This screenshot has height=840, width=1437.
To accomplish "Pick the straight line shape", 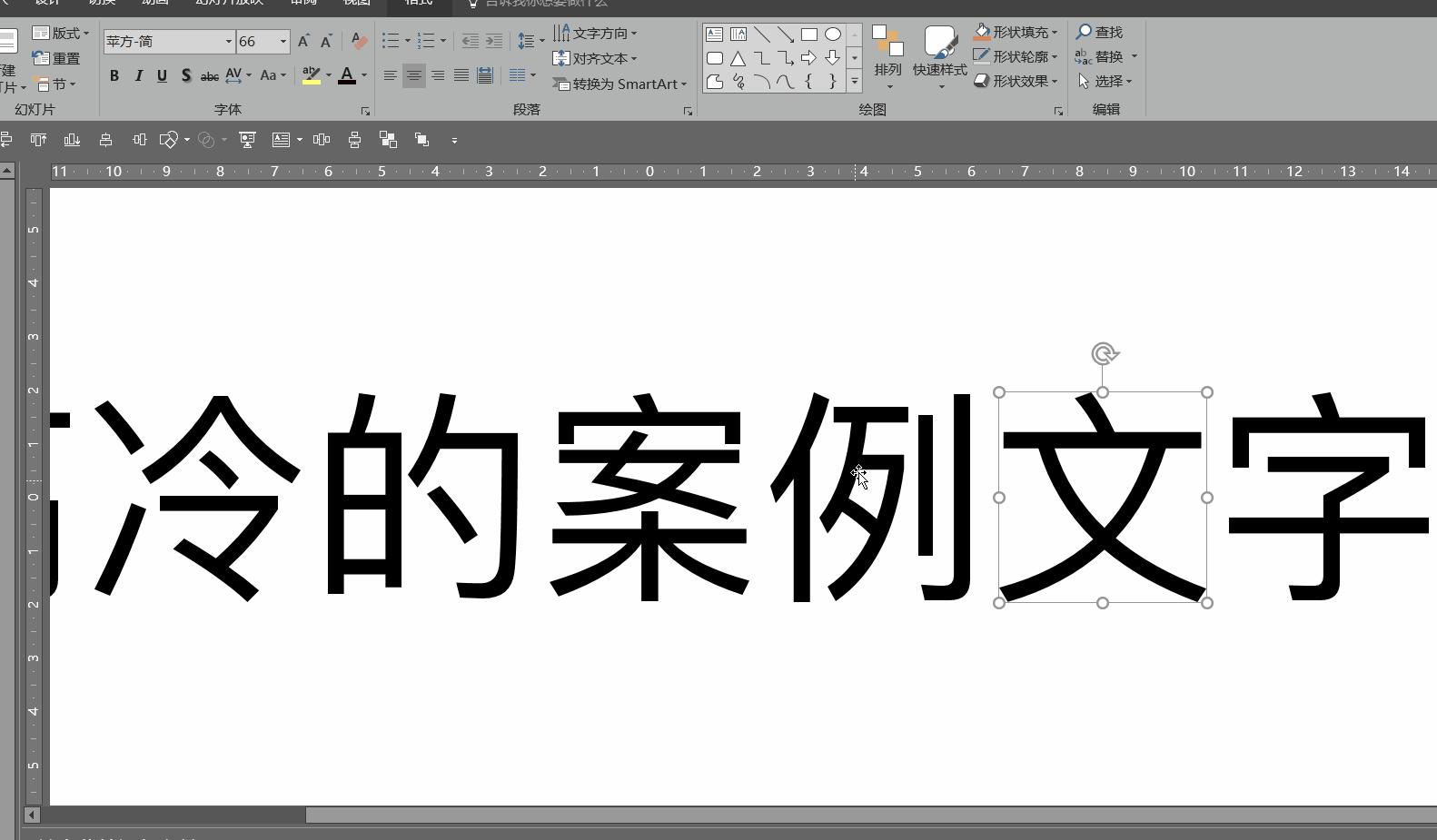I will (x=762, y=35).
